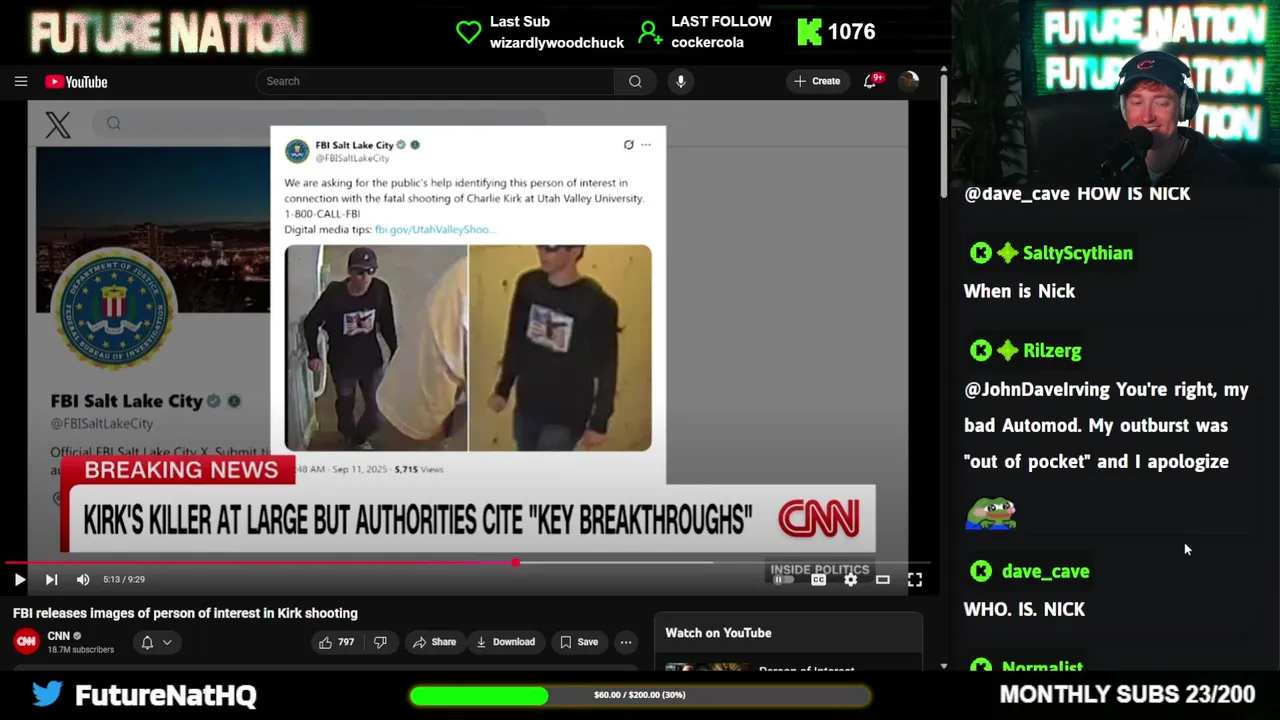The image size is (1280, 720).
Task: Click the page vertical scrollbar
Action: pos(943,135)
